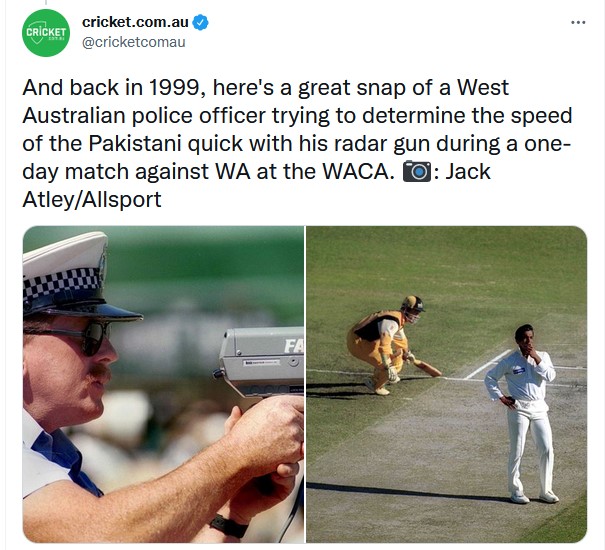Click the officer's wristwatch in photo

click(229, 526)
